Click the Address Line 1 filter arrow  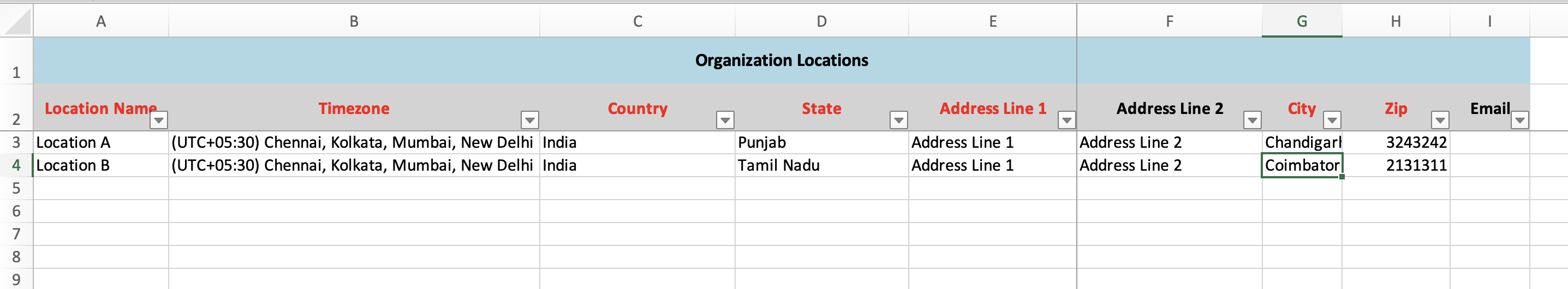click(x=1066, y=120)
